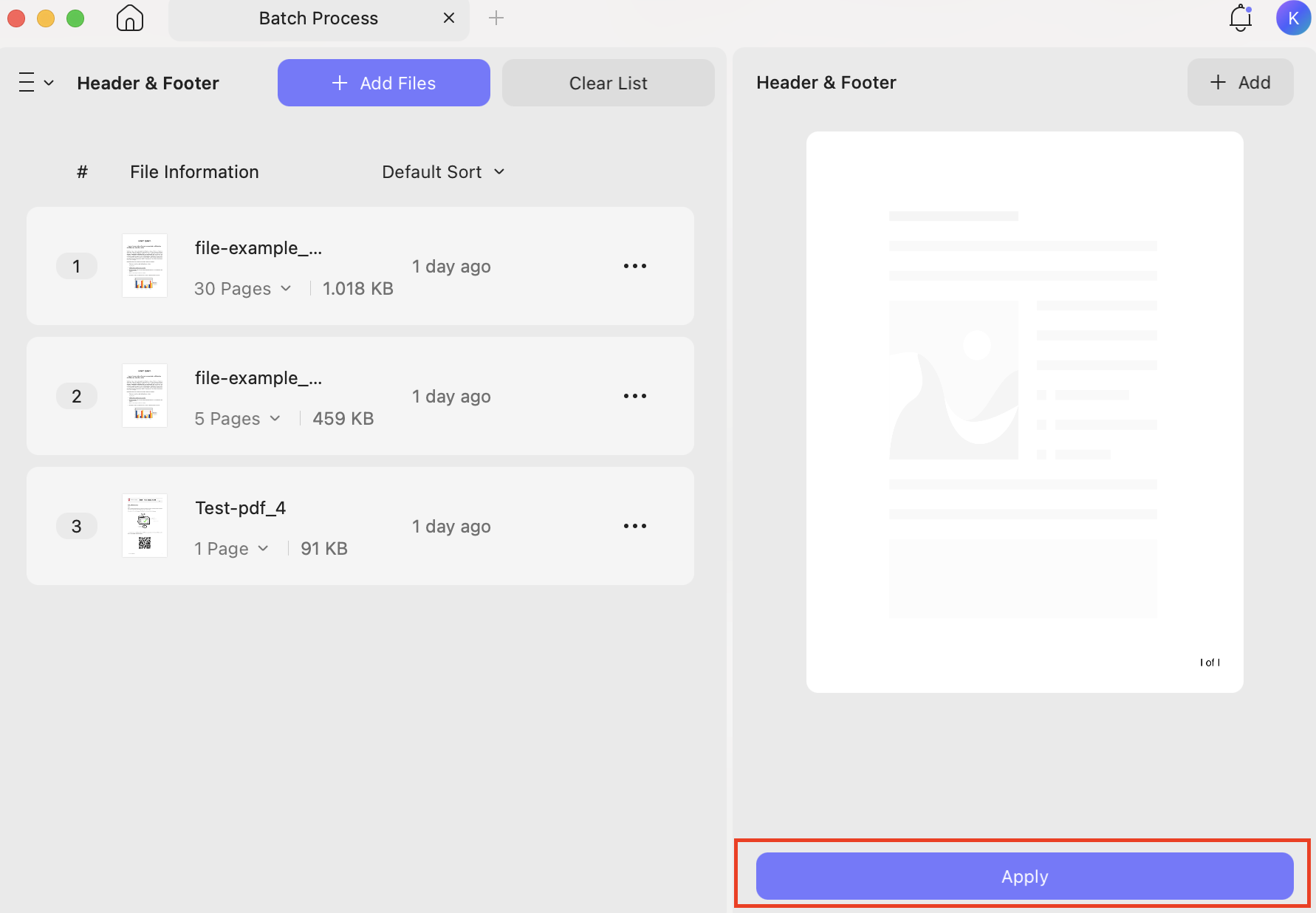Open more options for Test-pdf_4

[x=634, y=526]
